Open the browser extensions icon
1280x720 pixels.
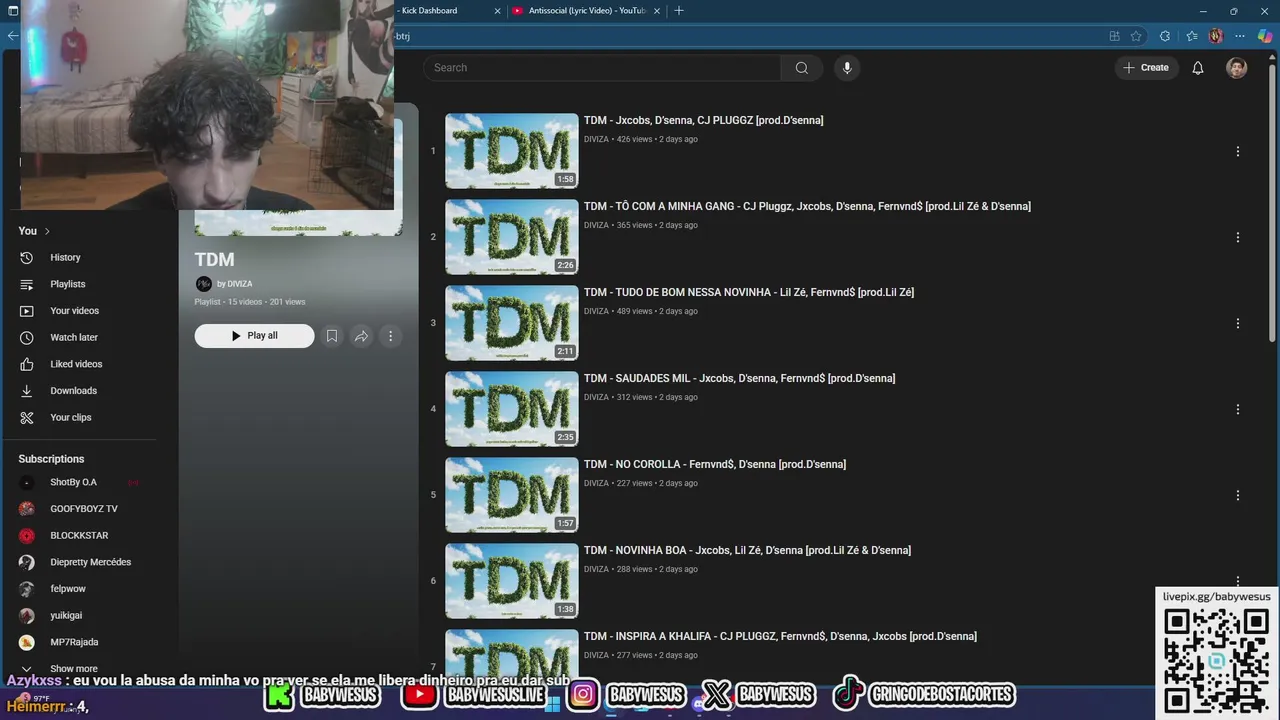pos(1165,36)
